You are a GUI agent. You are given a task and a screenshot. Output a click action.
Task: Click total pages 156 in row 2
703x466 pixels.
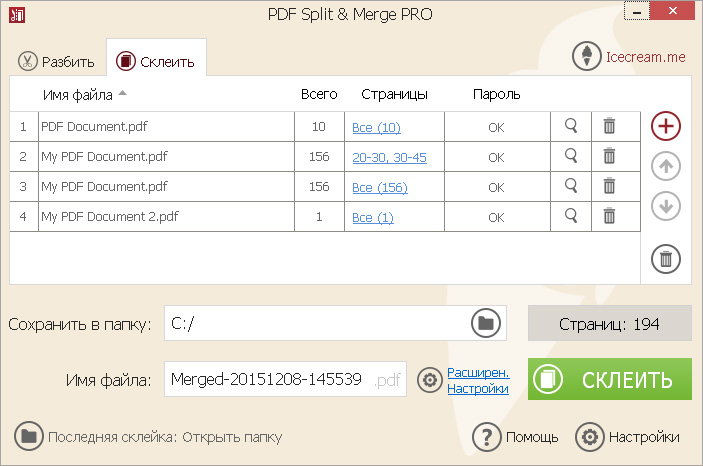tap(319, 157)
